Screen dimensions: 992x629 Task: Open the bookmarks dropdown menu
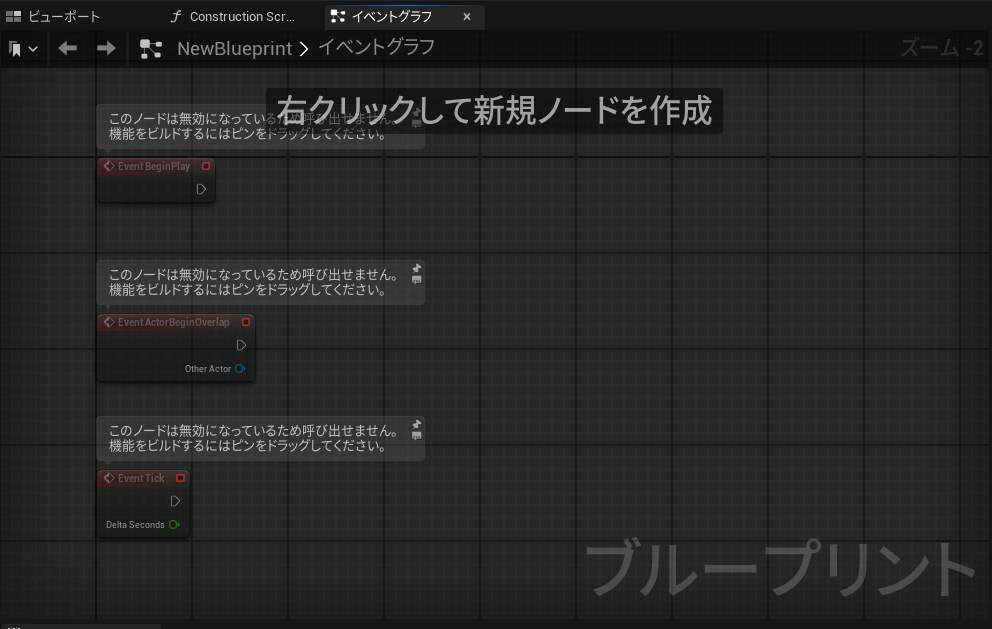tap(23, 49)
